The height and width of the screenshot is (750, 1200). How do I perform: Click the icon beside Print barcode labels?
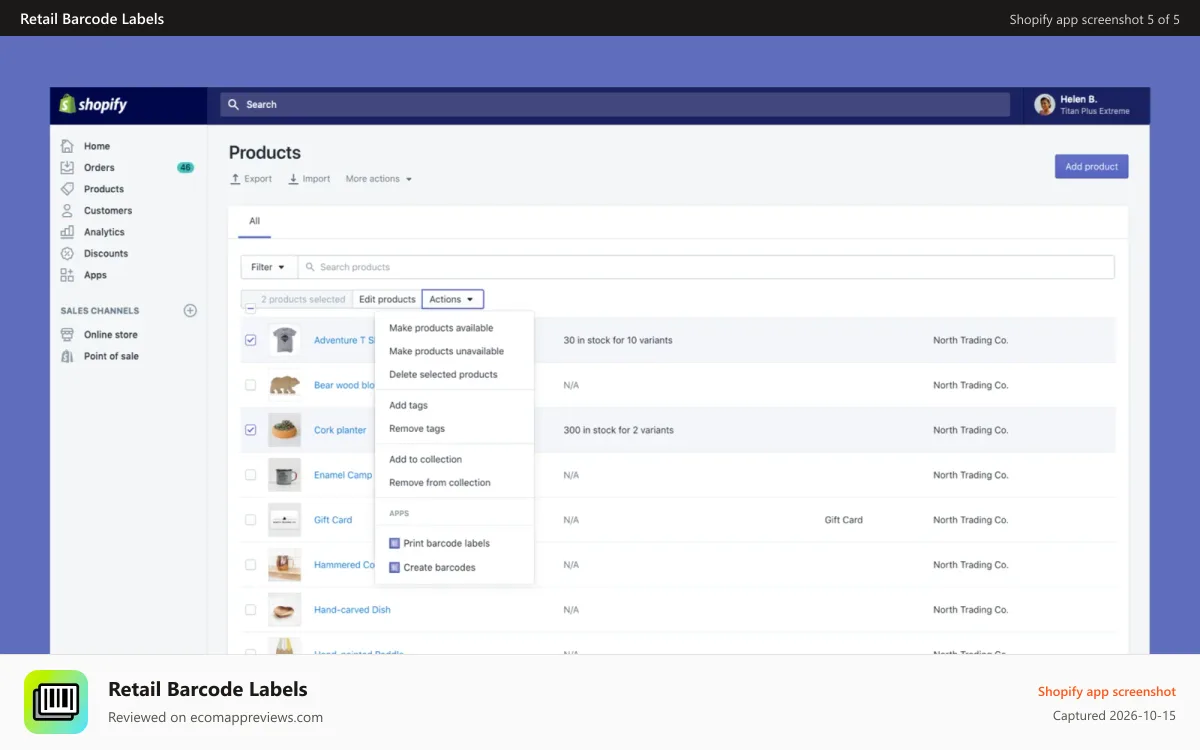tap(394, 543)
